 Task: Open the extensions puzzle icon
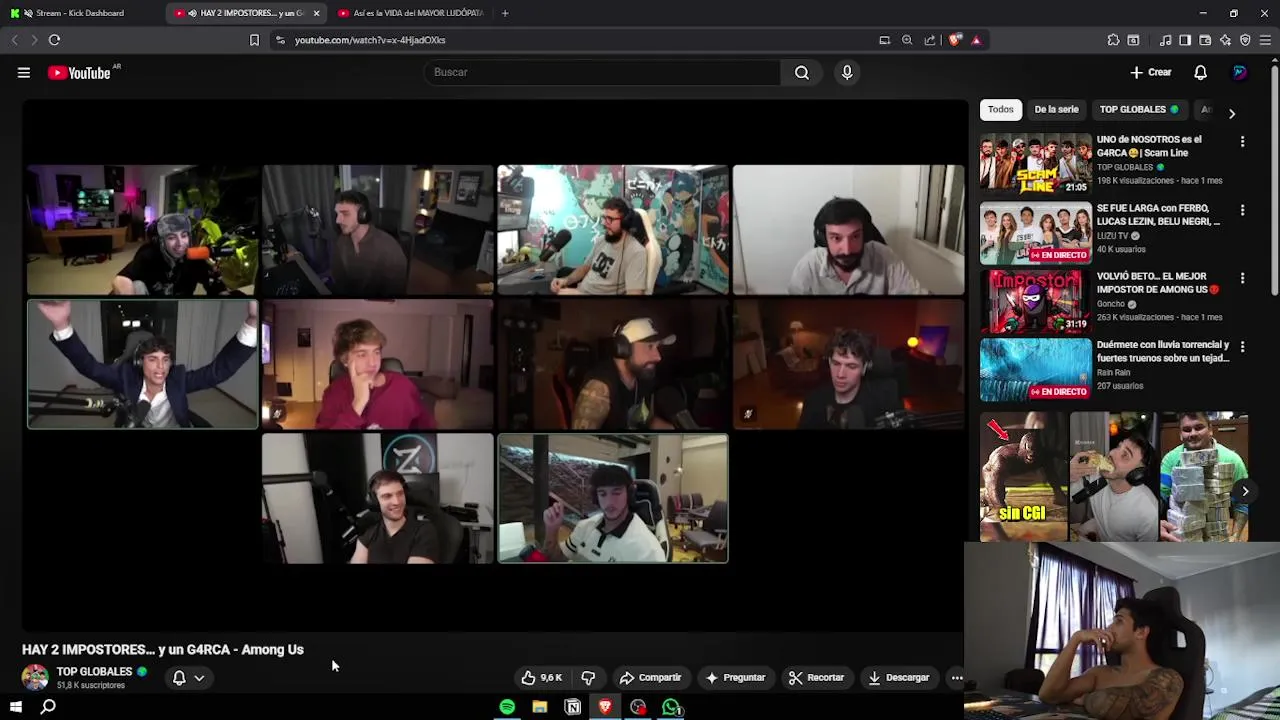[1113, 40]
